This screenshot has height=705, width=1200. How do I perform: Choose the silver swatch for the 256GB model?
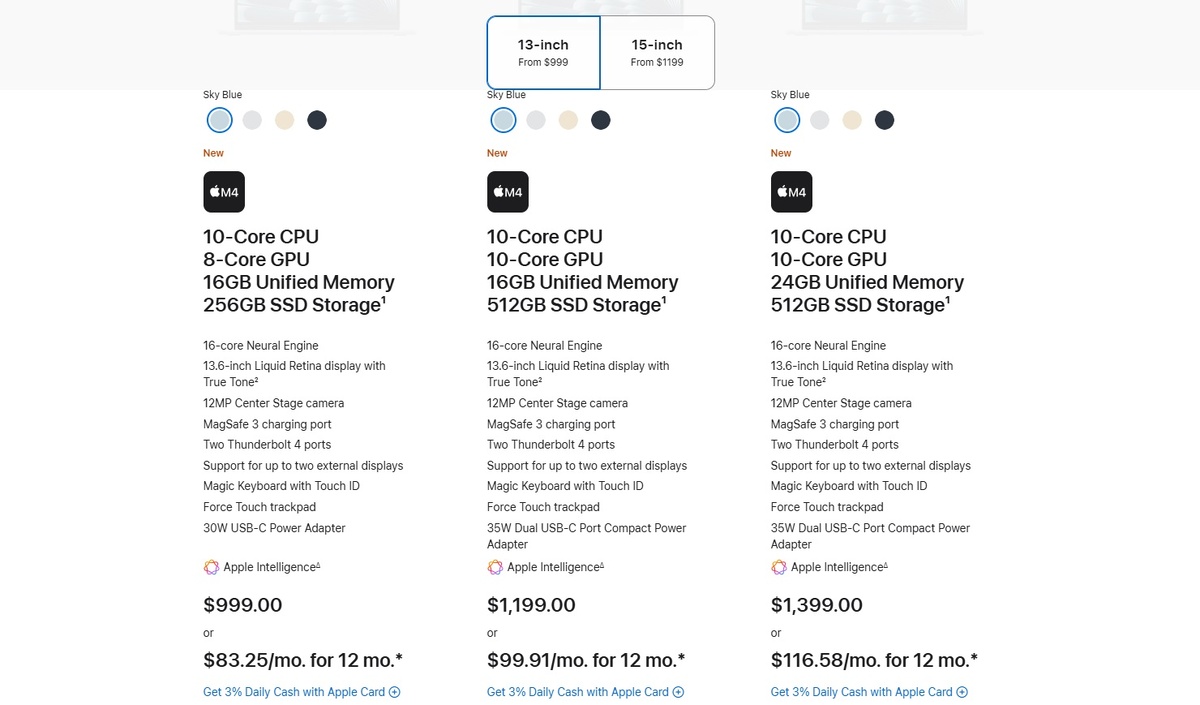(252, 120)
